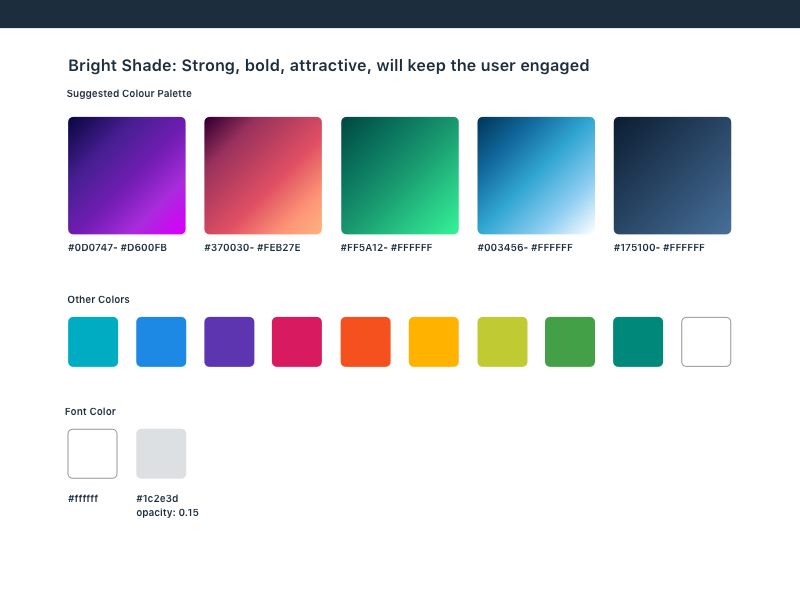Pick the lime green swatch
Image resolution: width=800 pixels, height=600 pixels.
tap(502, 342)
